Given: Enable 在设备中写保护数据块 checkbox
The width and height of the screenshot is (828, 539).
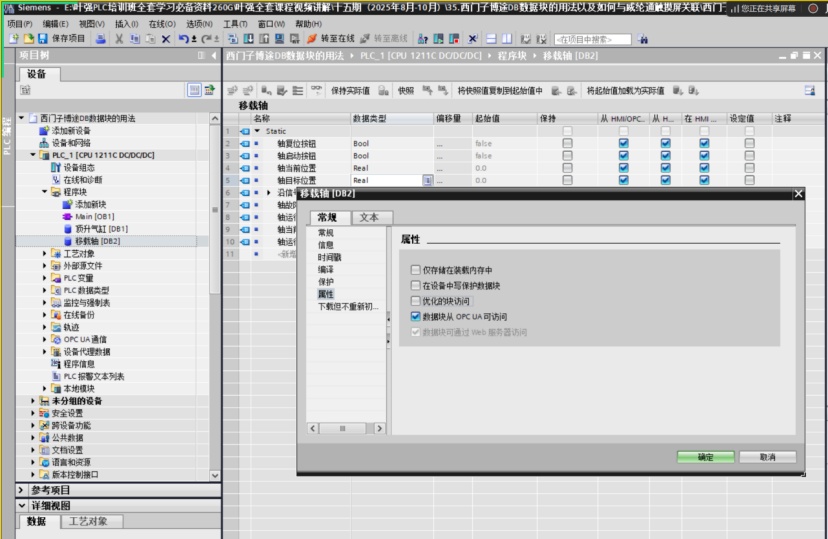Looking at the screenshot, I should (x=416, y=286).
